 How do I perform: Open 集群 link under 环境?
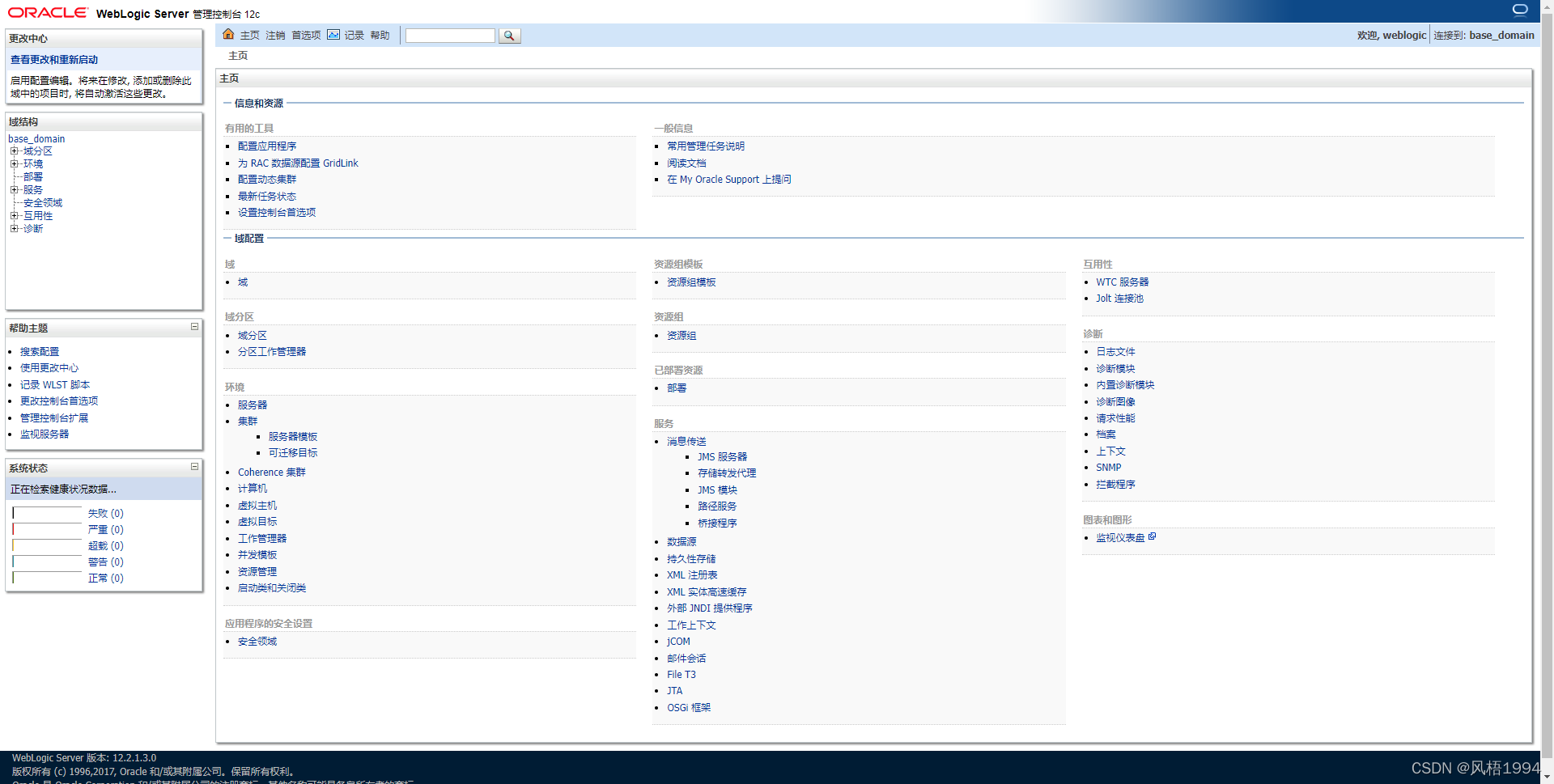(248, 422)
